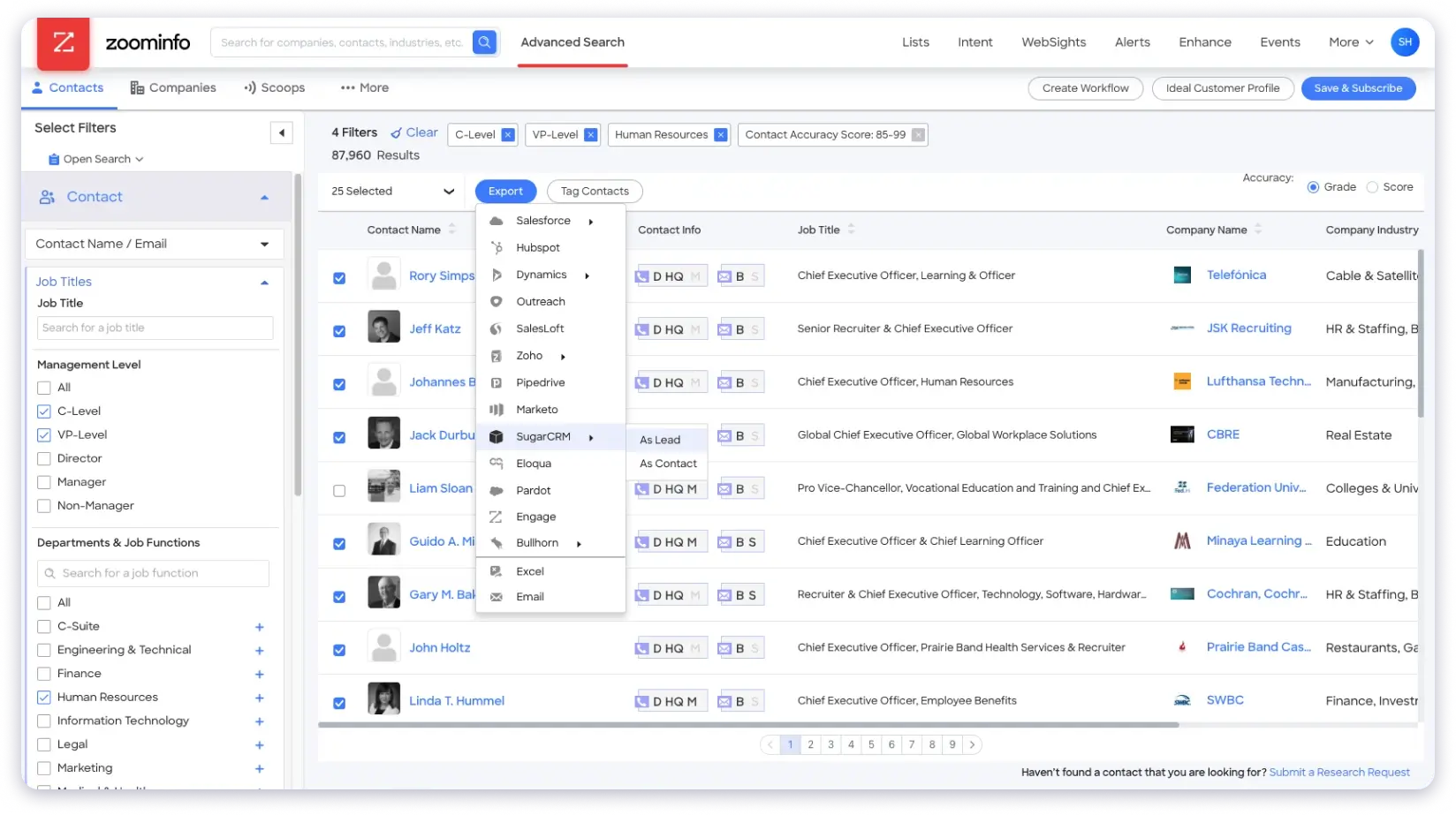Click the SWBC company logo
This screenshot has height=815, width=1456.
1182,700
